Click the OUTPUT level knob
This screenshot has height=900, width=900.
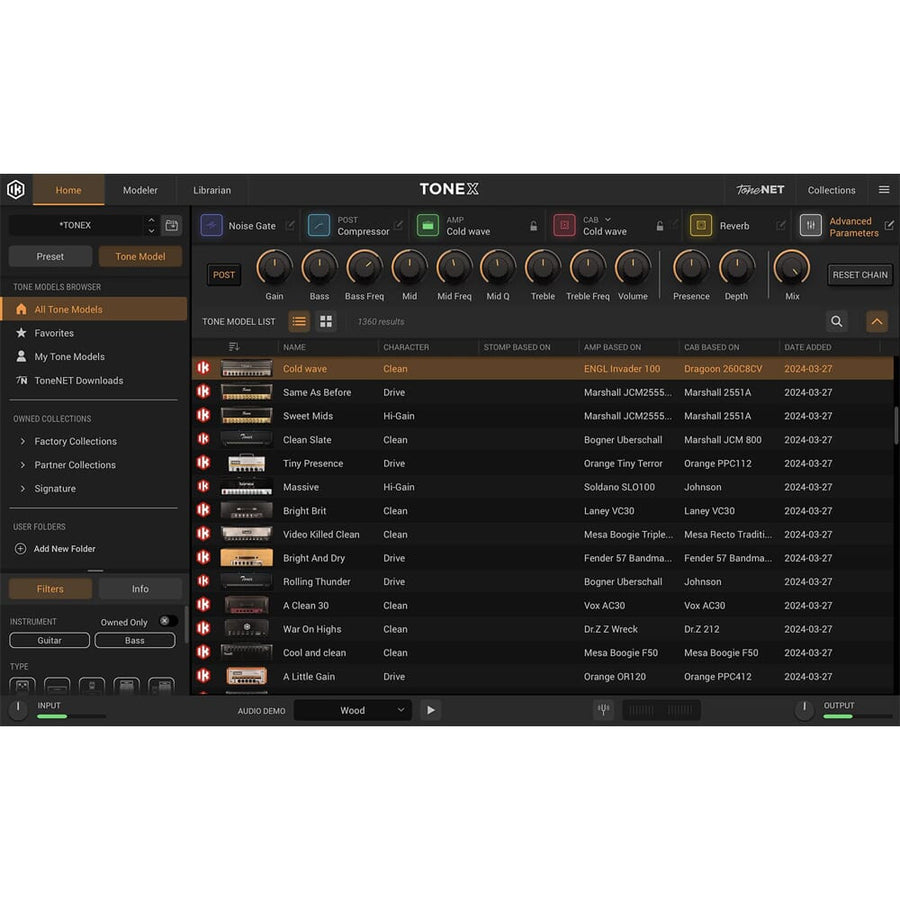[x=804, y=709]
